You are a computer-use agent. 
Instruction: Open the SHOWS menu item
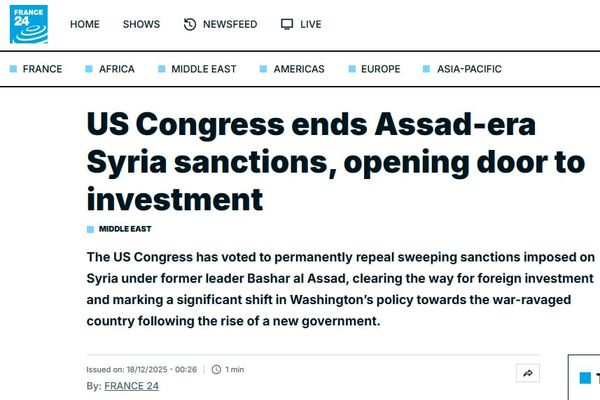coord(141,24)
